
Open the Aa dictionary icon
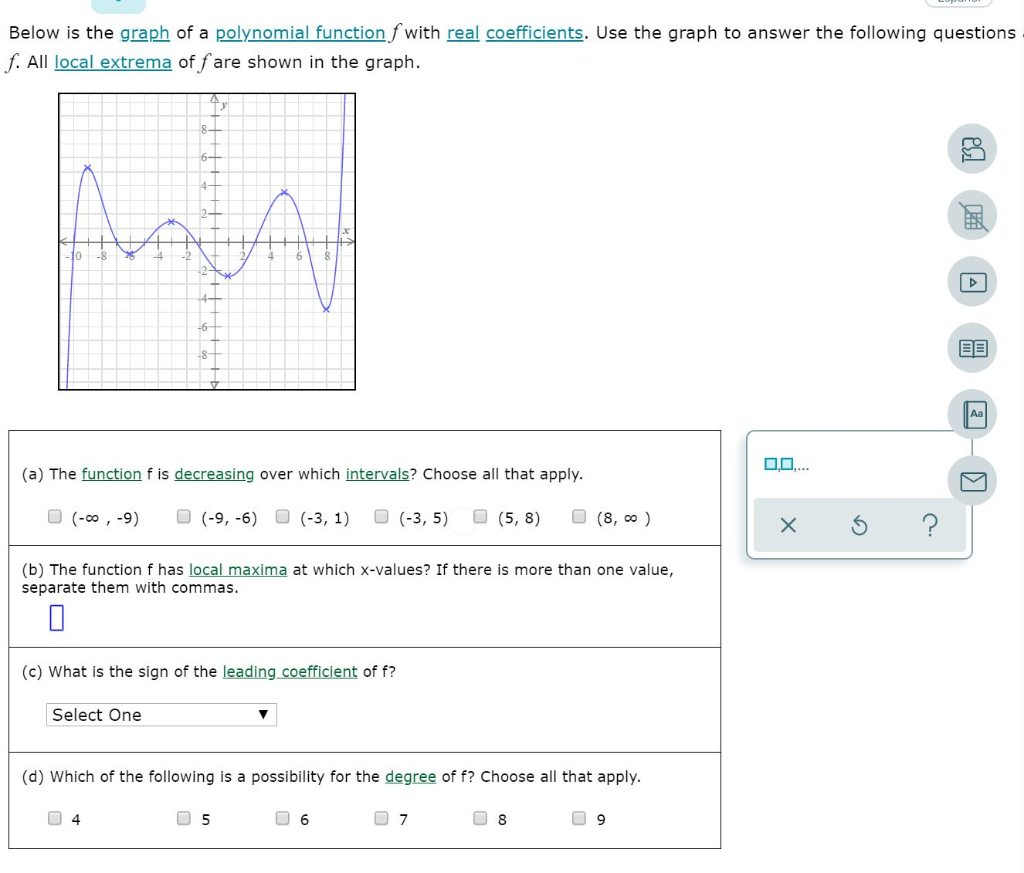[x=971, y=413]
